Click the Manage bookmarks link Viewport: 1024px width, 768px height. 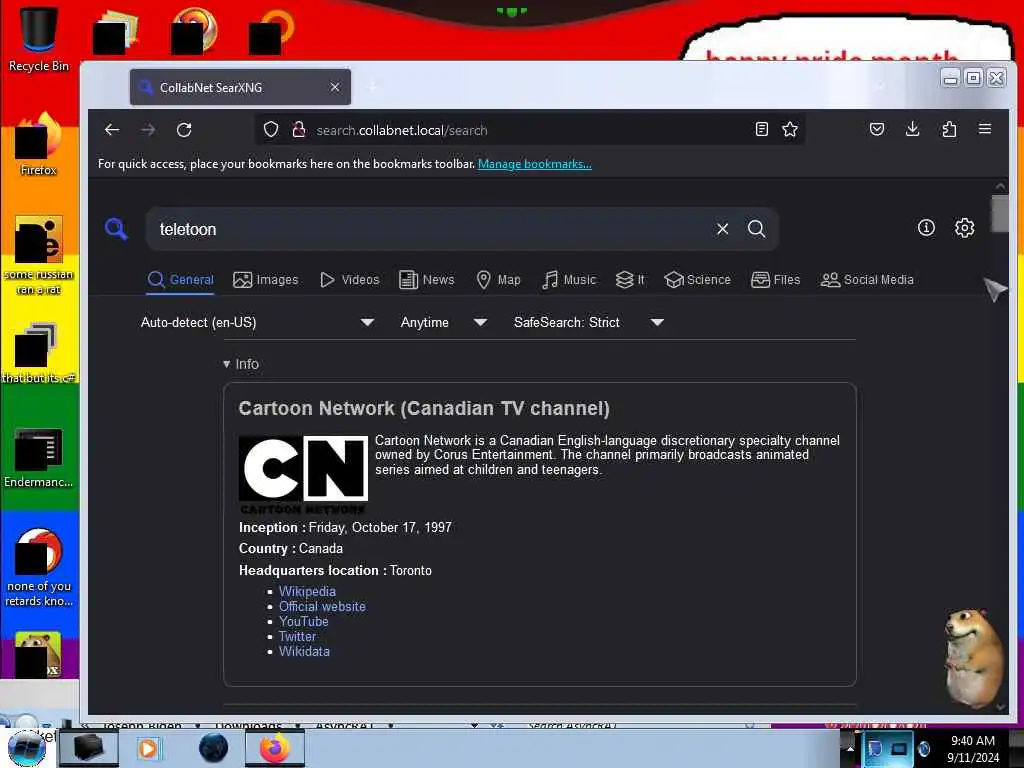pos(535,164)
